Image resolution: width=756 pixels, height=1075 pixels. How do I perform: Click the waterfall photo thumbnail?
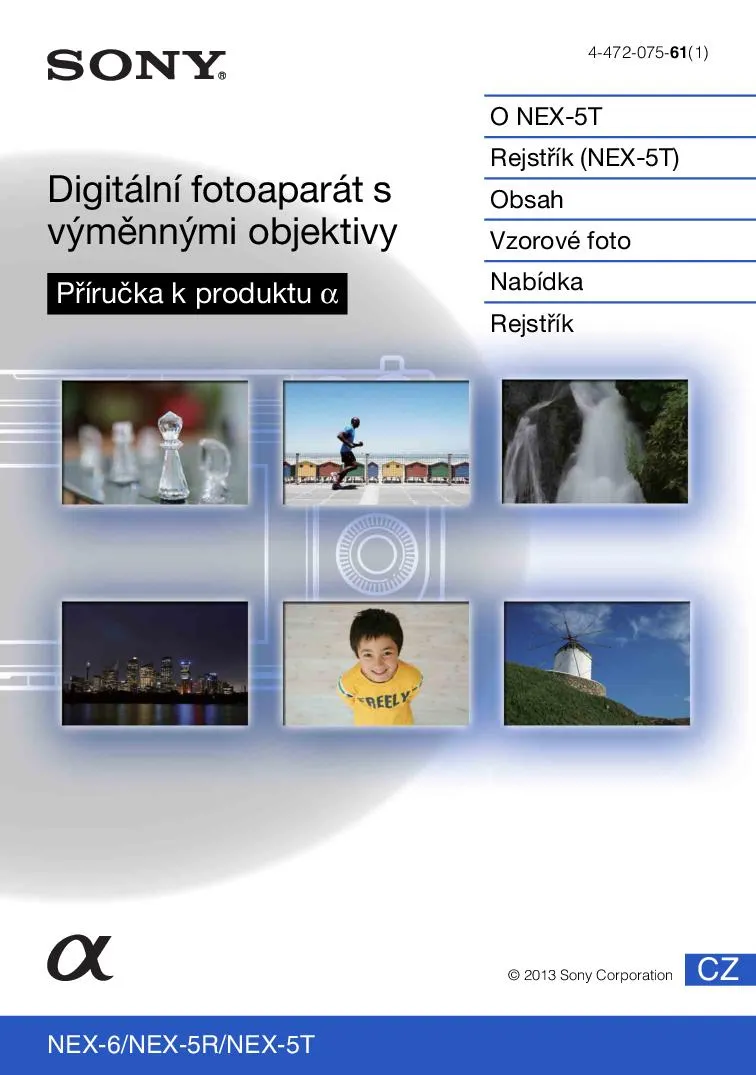(x=595, y=442)
